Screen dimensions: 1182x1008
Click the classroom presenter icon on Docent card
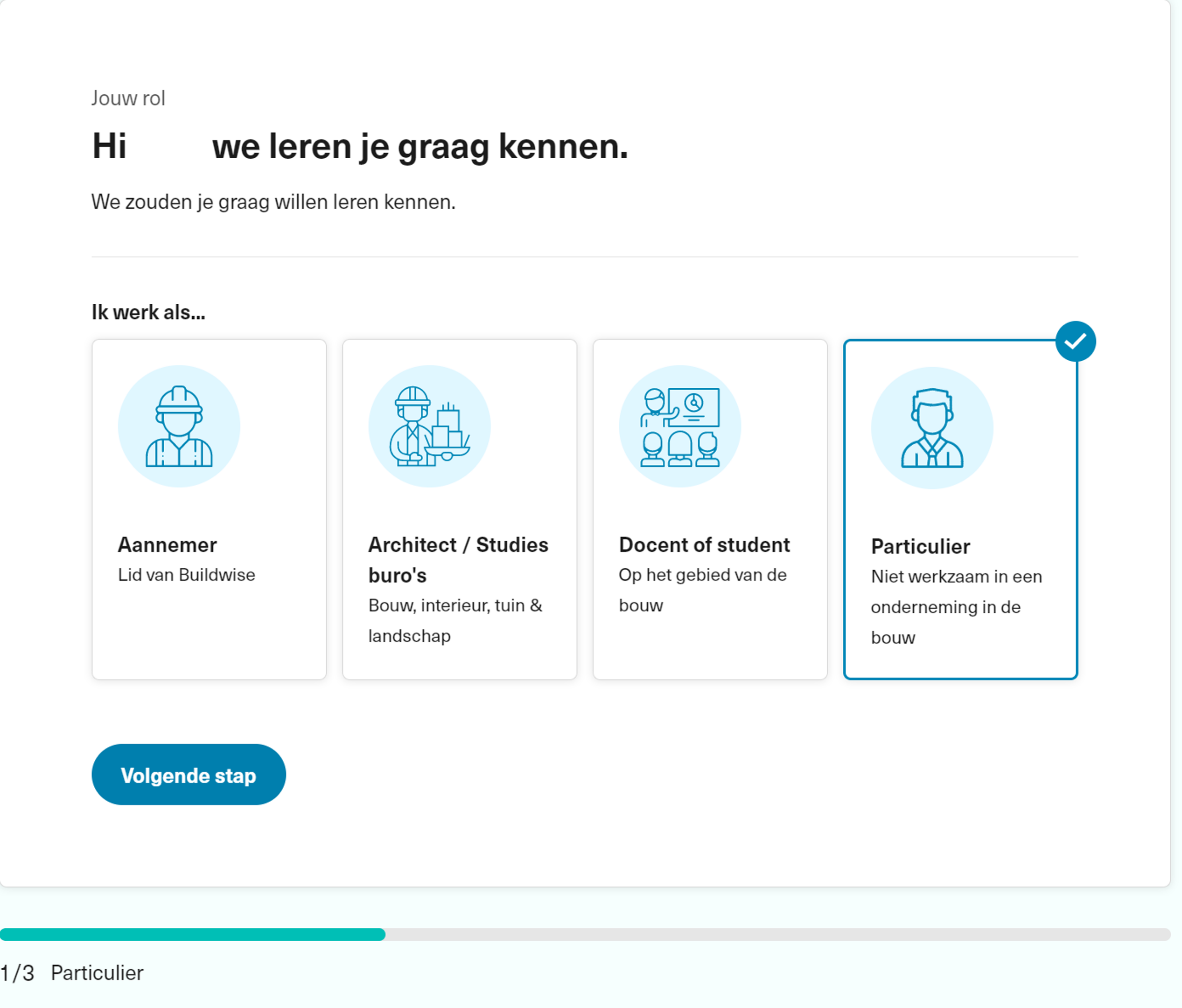coord(679,425)
